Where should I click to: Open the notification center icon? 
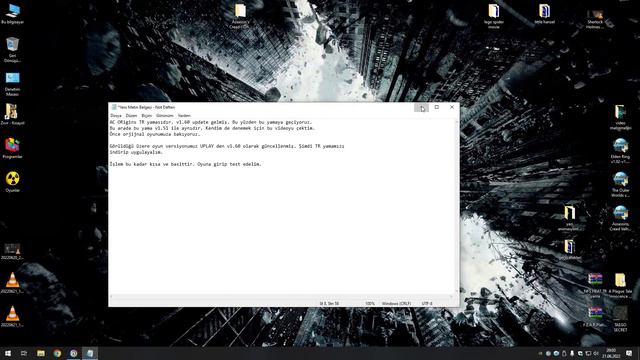629,353
